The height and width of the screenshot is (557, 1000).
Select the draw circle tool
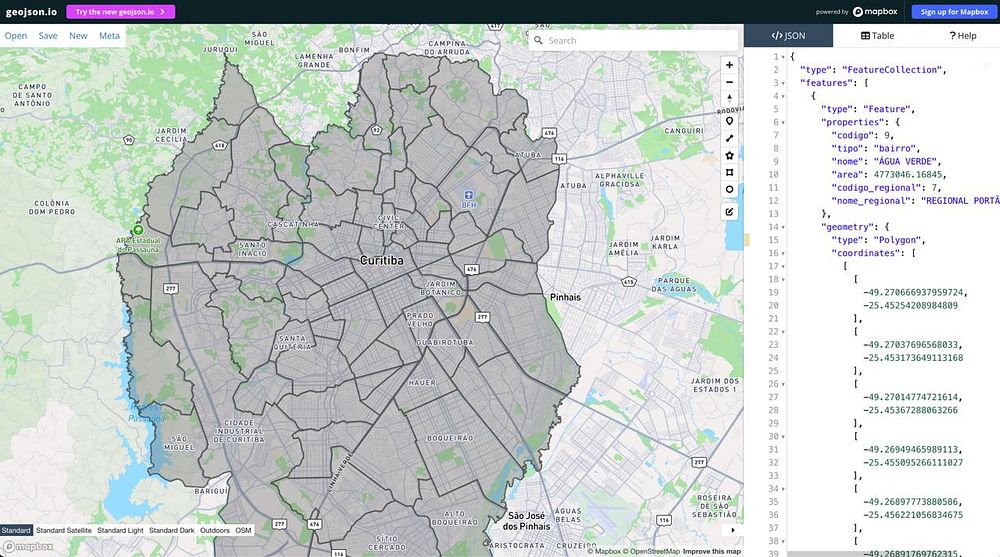[x=730, y=189]
